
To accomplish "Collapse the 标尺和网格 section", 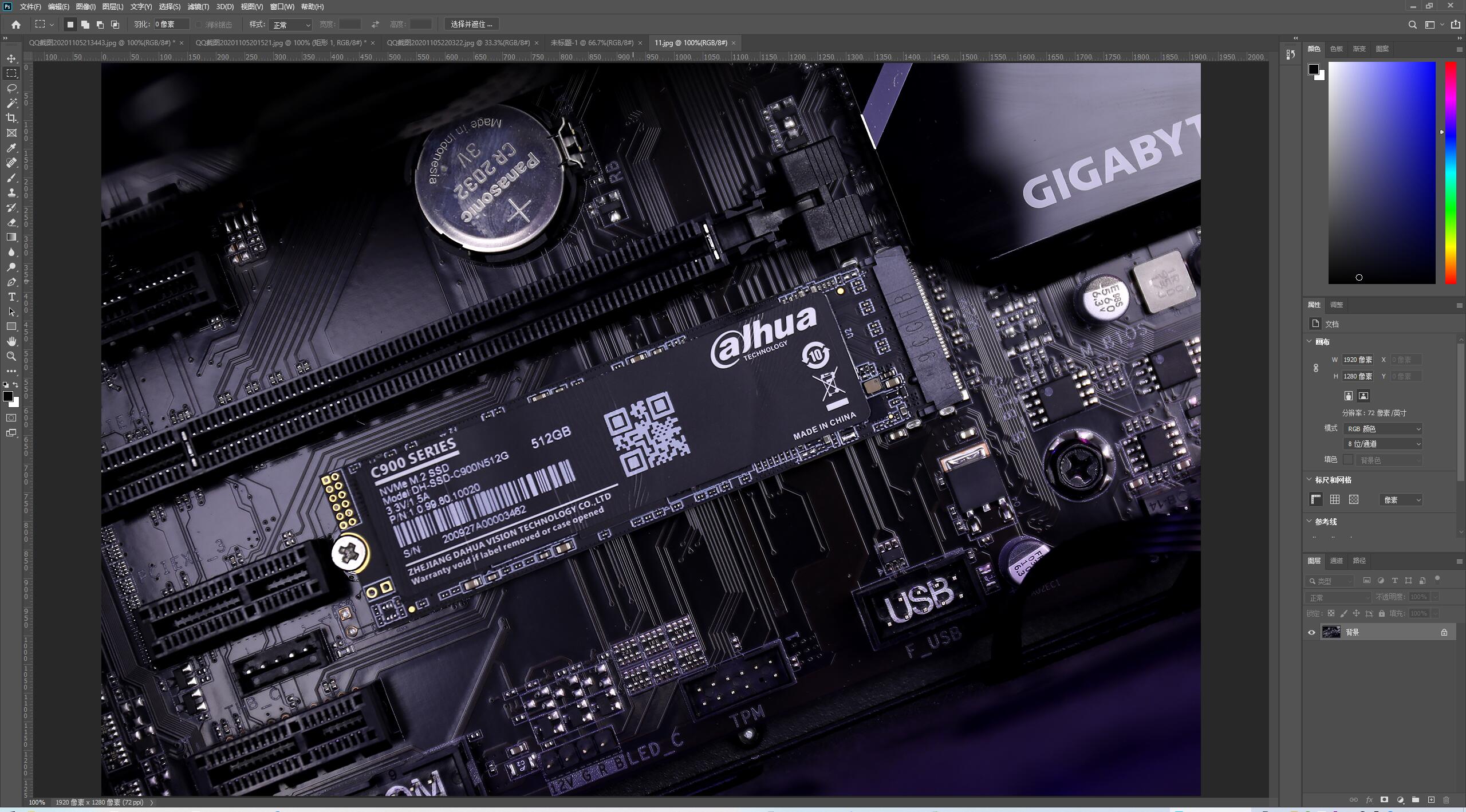I will click(1309, 479).
